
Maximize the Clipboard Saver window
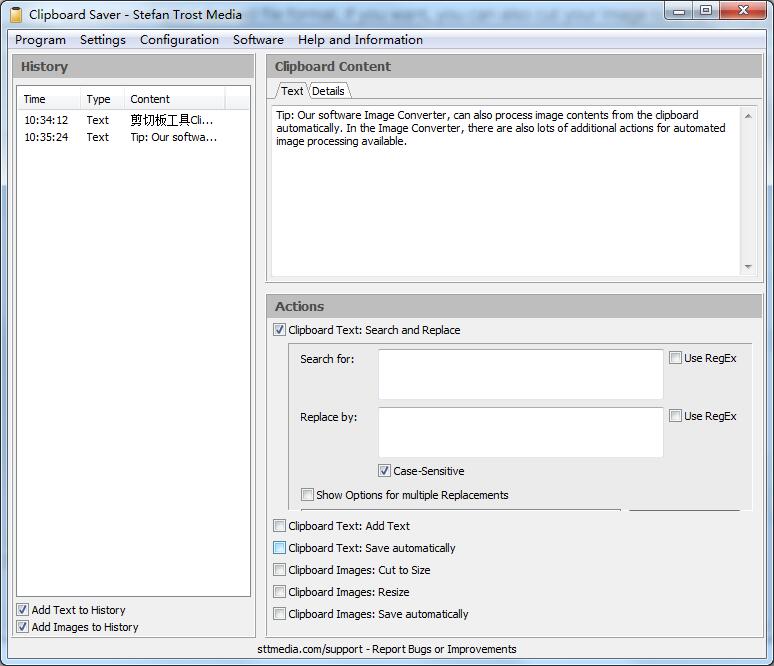[706, 10]
